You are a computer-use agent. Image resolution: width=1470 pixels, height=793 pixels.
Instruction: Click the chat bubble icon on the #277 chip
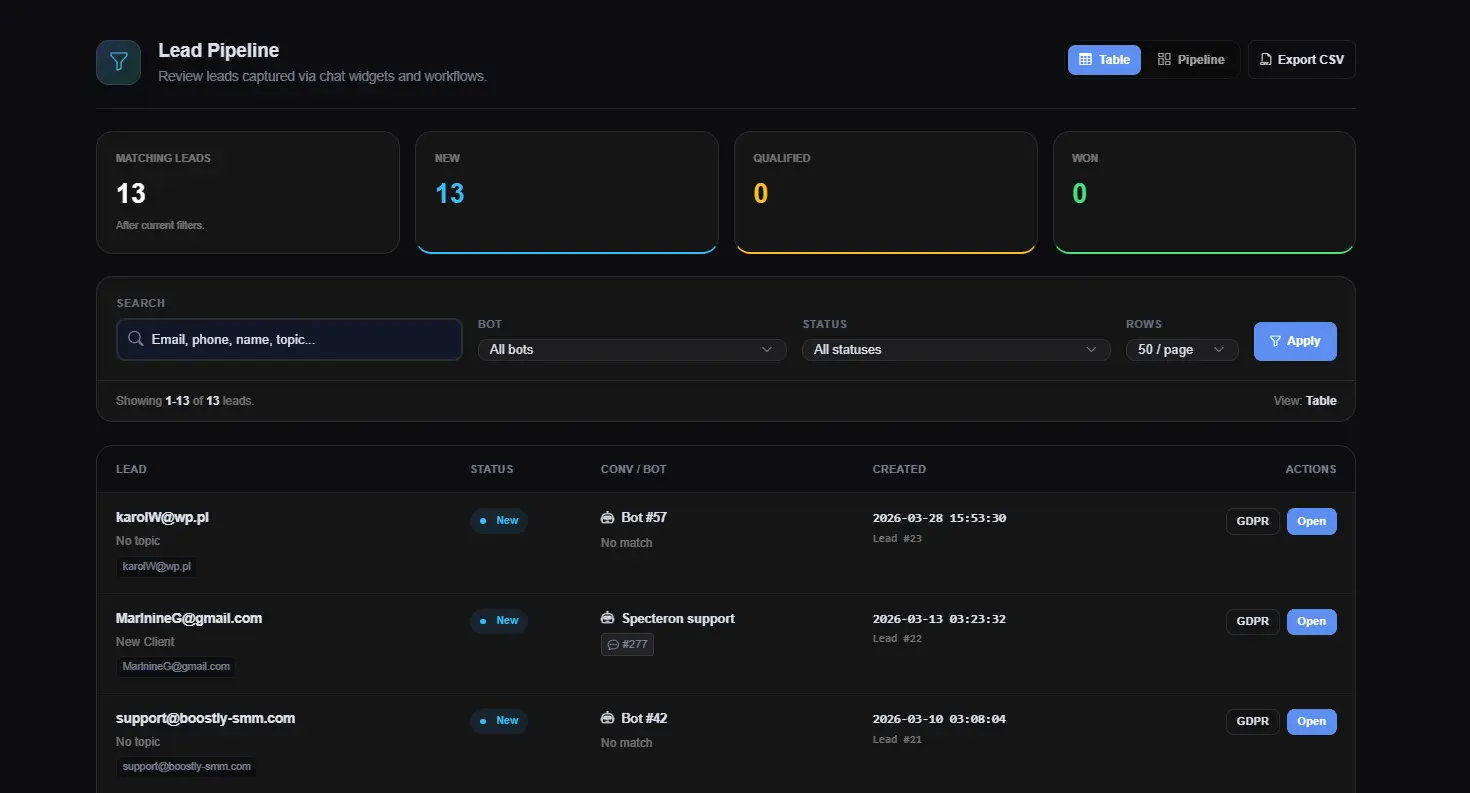point(615,644)
